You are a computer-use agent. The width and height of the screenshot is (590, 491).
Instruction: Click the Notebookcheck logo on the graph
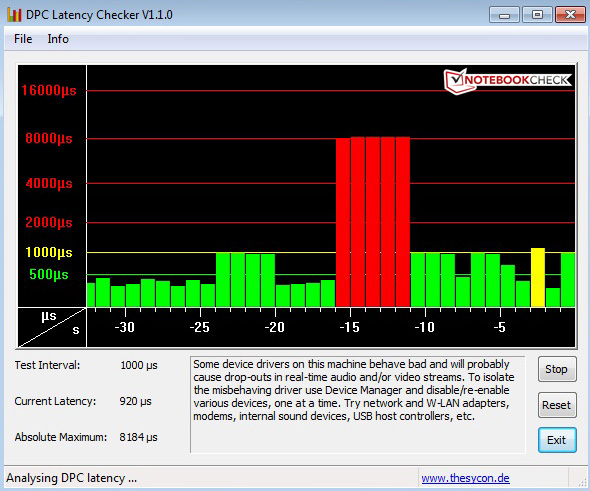(x=507, y=80)
